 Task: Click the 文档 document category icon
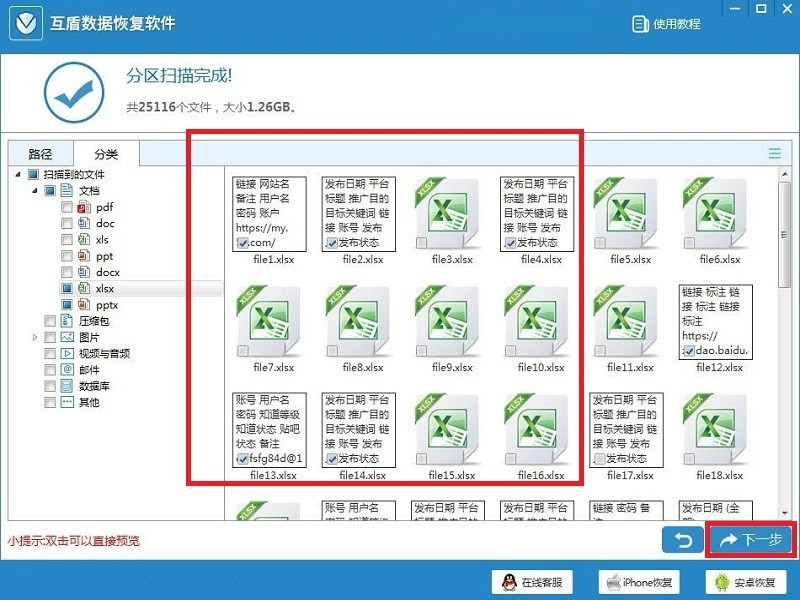tap(67, 191)
